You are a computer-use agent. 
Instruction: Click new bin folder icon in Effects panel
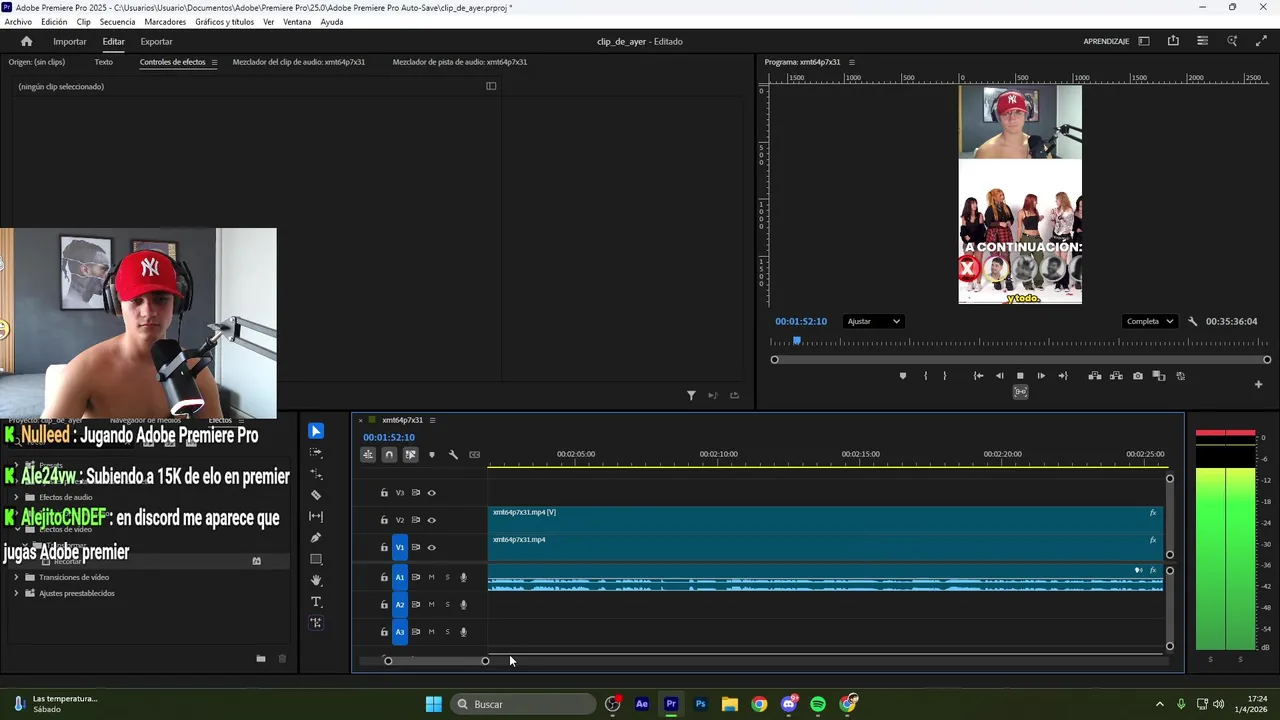261,658
